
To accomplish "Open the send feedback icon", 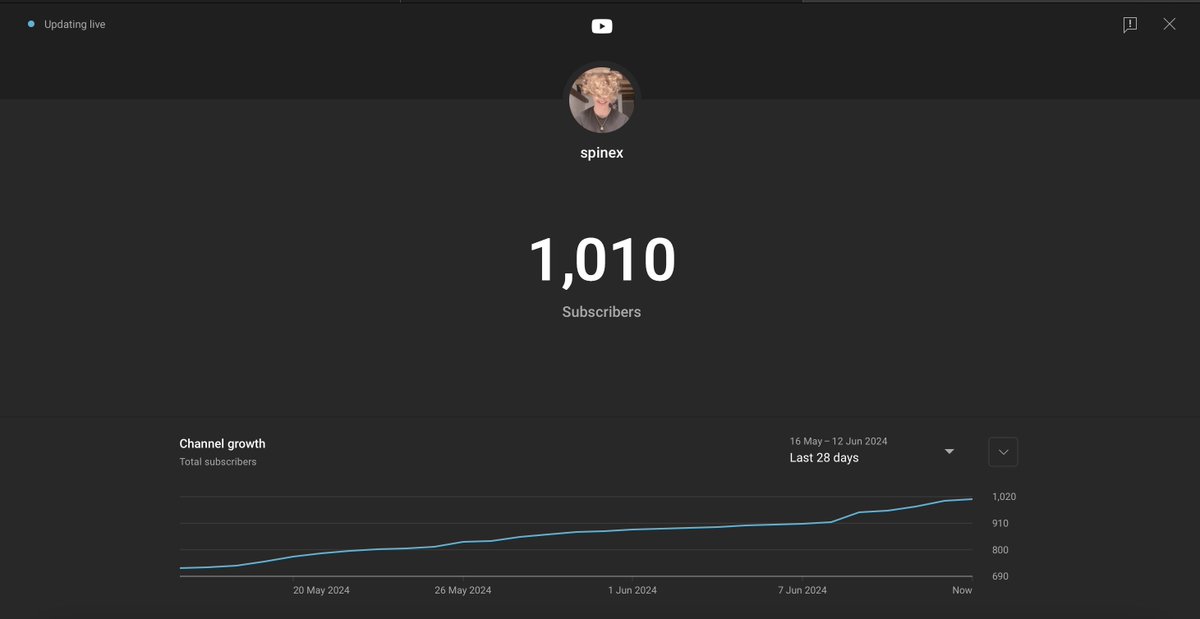I will pyautogui.click(x=1129, y=24).
